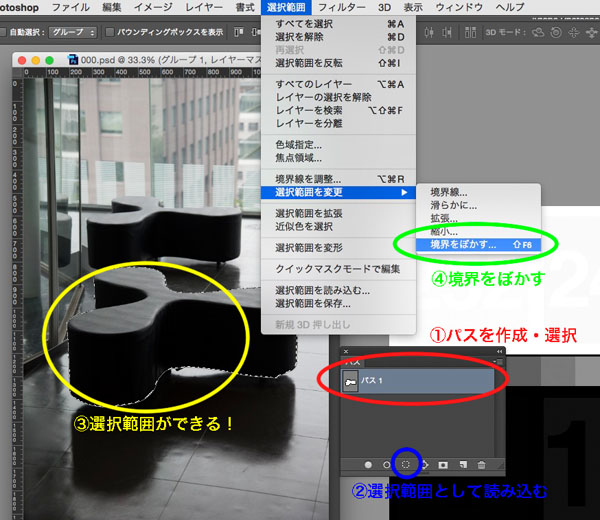Choose クイックマスクモードで編集 from the menu
The width and height of the screenshot is (600, 520).
point(337,269)
